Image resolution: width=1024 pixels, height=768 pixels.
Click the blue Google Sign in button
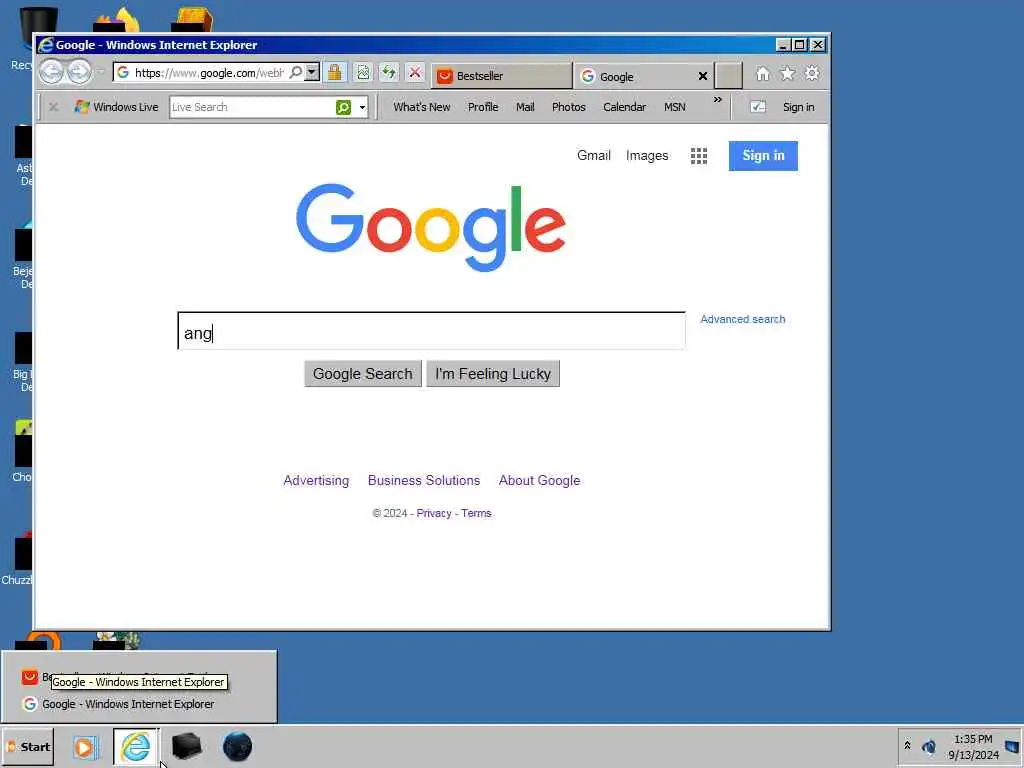[763, 156]
